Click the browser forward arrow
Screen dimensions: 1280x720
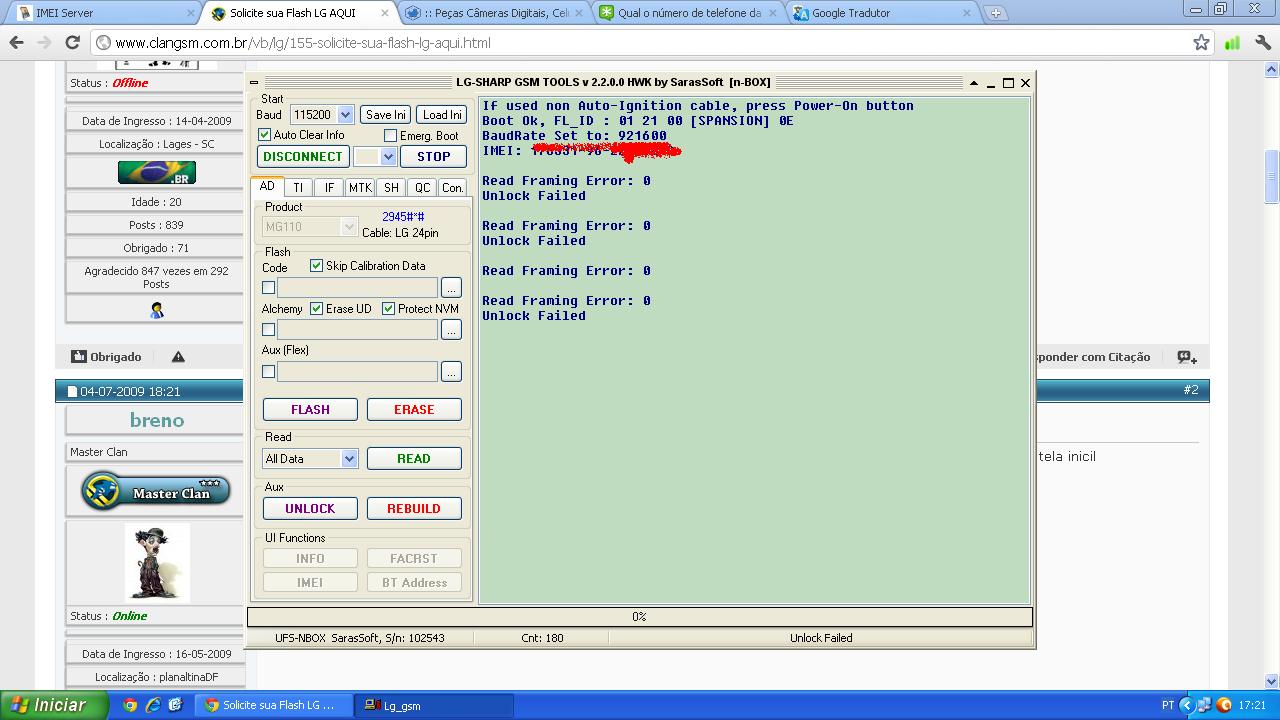pyautogui.click(x=44, y=43)
